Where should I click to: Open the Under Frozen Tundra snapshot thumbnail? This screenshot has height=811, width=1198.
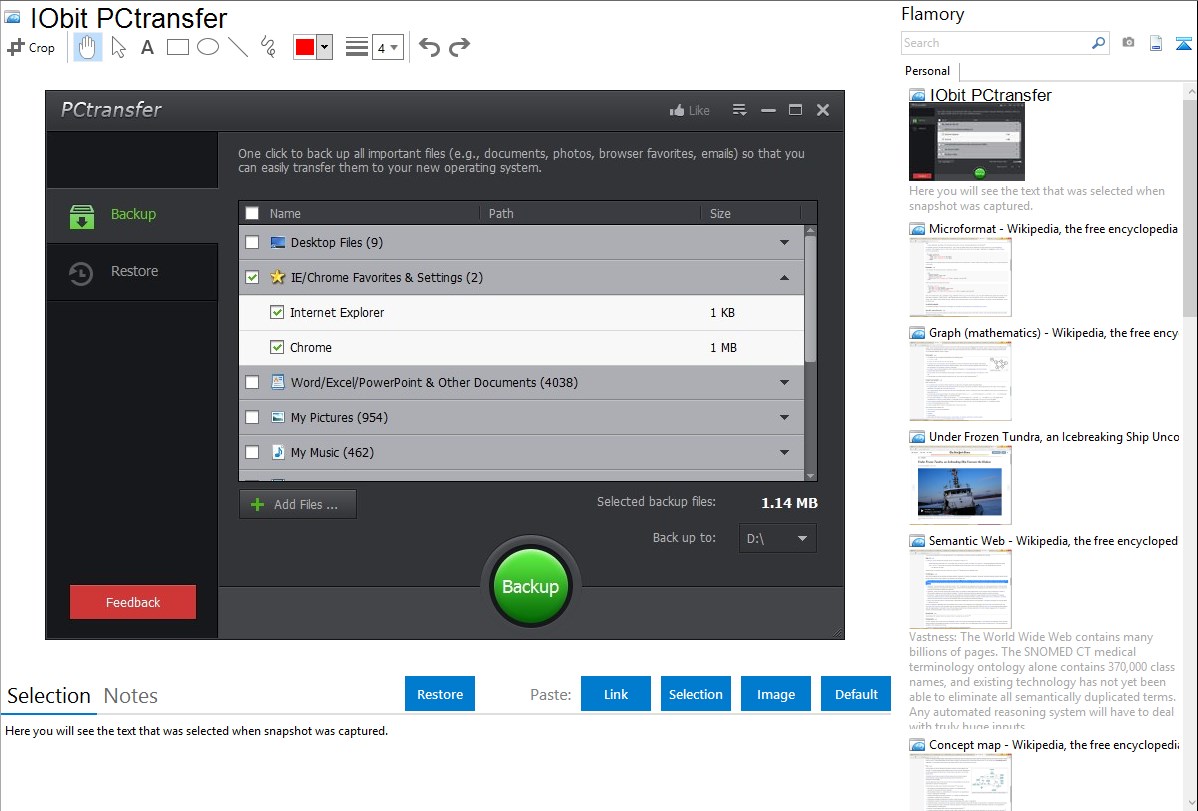(960, 485)
